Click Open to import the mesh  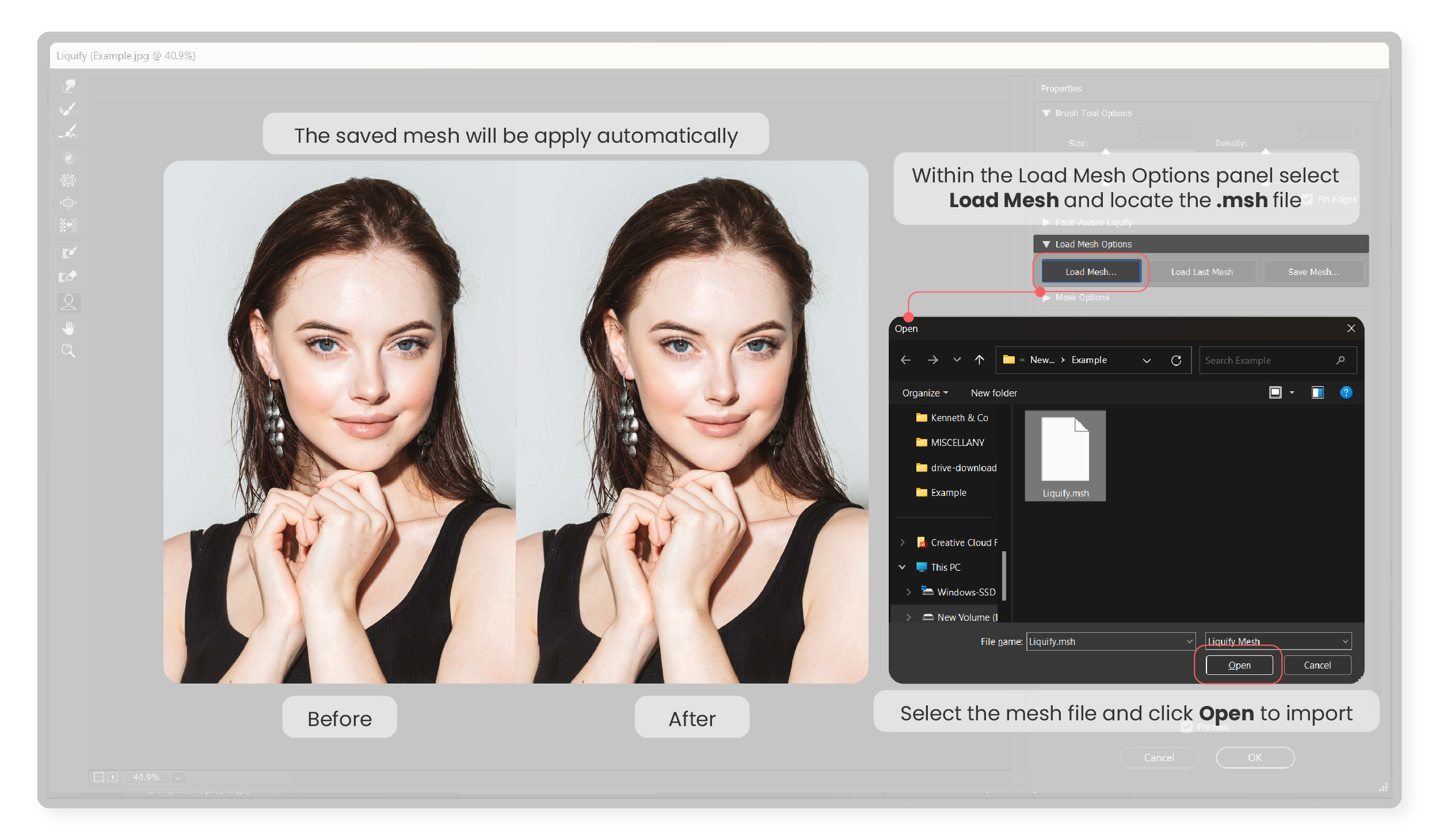click(x=1239, y=665)
